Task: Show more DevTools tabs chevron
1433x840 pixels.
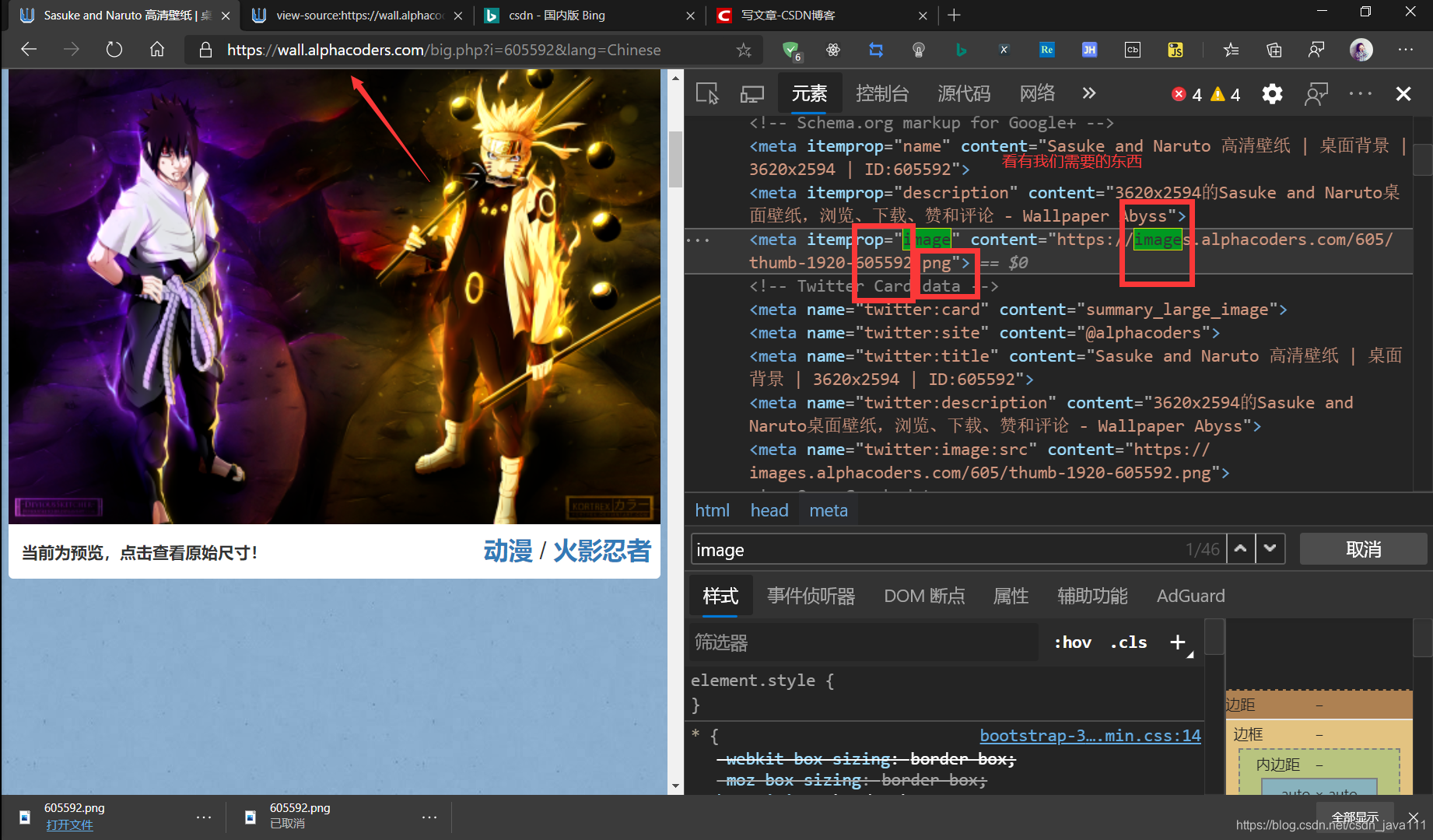Action: 1089,93
